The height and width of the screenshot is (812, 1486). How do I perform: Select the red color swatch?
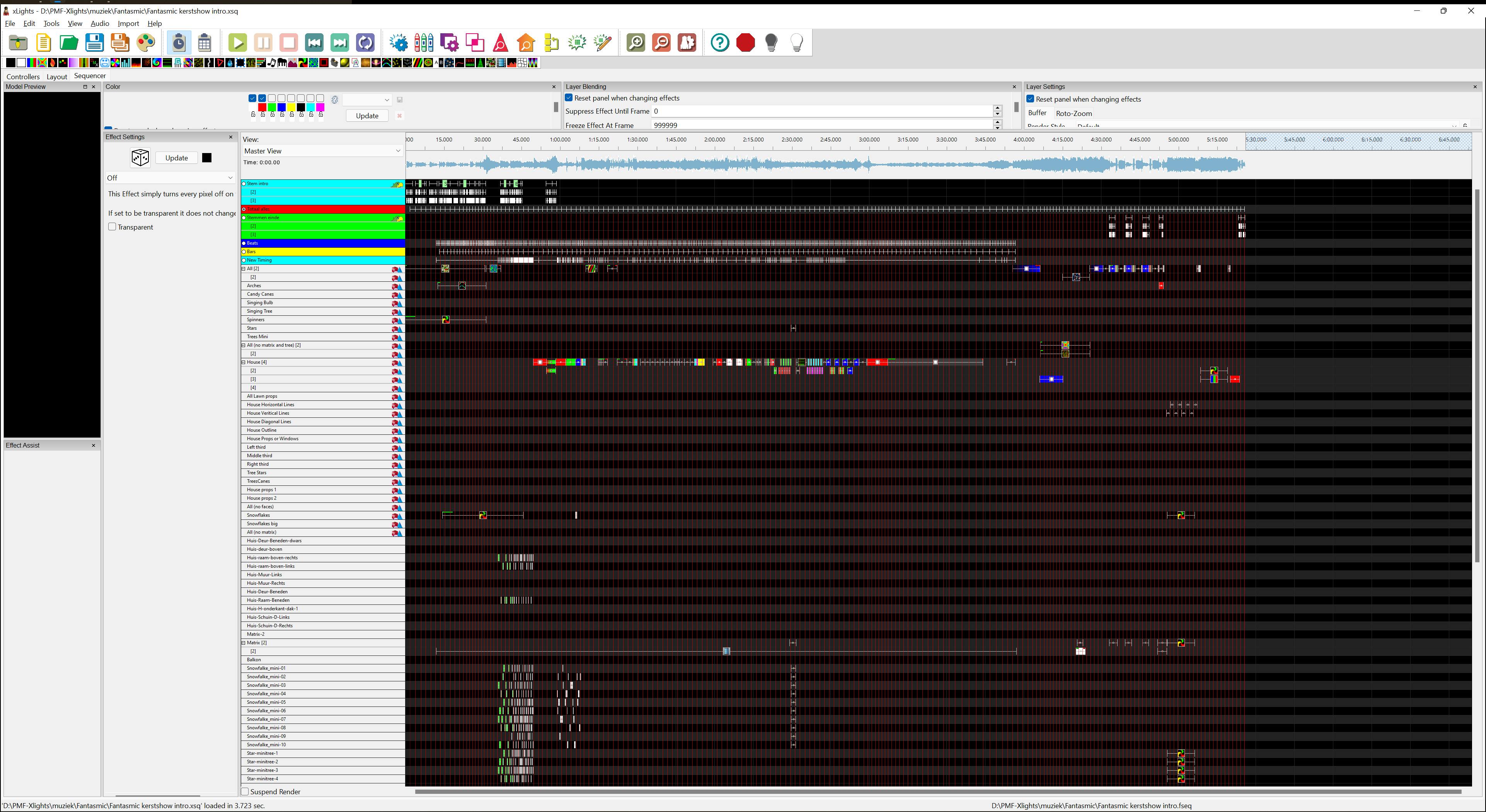[262, 107]
